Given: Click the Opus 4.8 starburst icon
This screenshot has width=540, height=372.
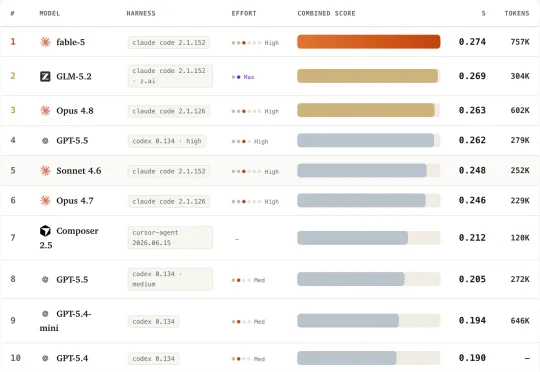Looking at the screenshot, I should point(45,111).
